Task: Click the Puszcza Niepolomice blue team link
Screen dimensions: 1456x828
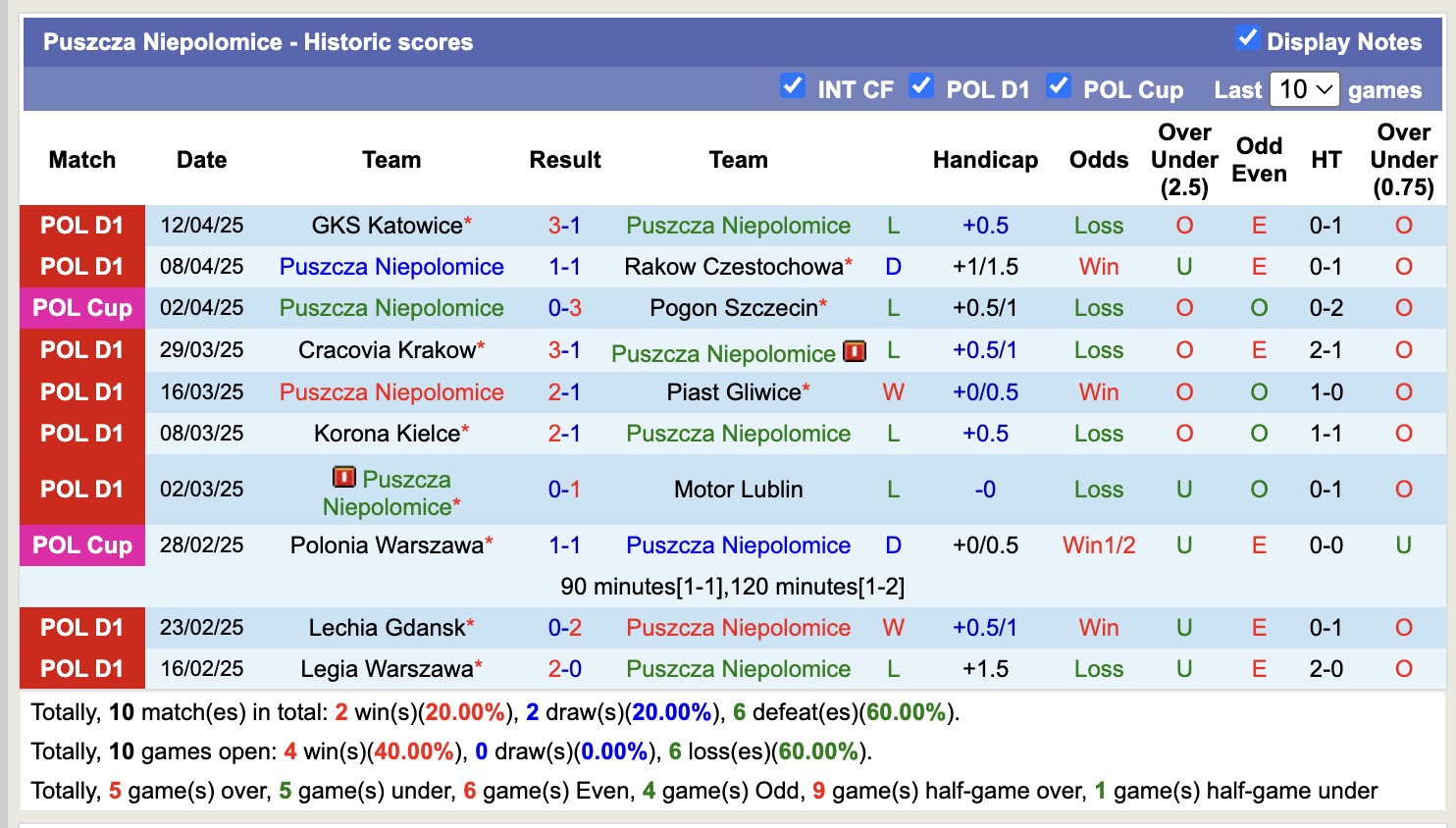Action: (391, 266)
